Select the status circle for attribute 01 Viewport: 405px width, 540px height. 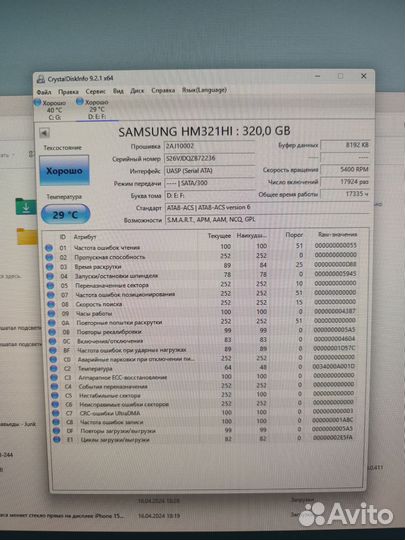point(49,248)
